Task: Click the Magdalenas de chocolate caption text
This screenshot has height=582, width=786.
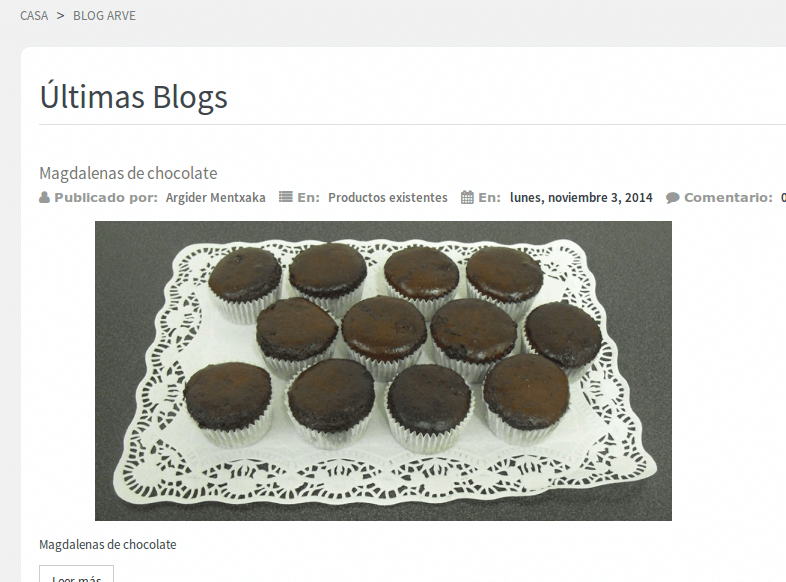Action: pos(108,544)
